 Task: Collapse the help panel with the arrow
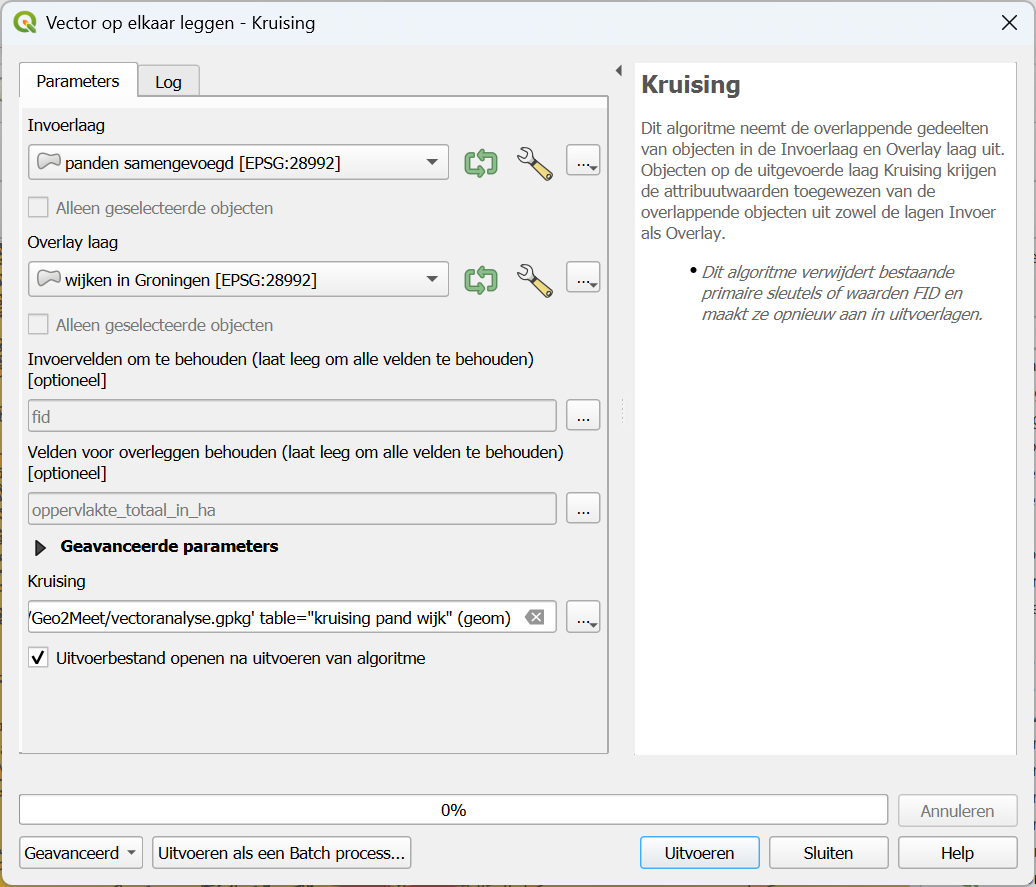[618, 71]
